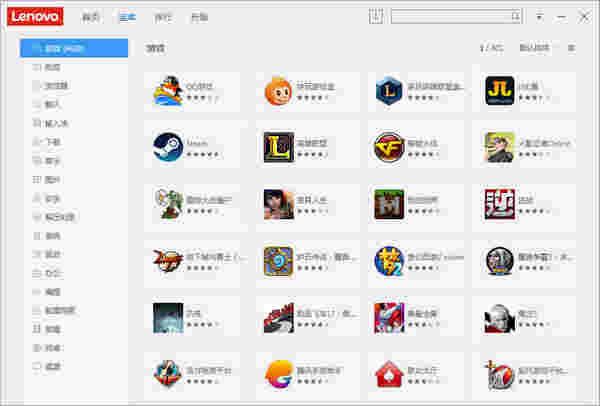Open the Dungeon Fighter winged logo icon

click(x=168, y=261)
